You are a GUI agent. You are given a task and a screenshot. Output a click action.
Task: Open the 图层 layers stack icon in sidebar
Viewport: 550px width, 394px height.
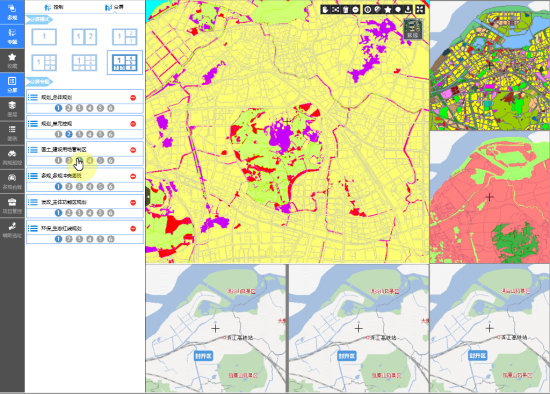pyautogui.click(x=12, y=109)
